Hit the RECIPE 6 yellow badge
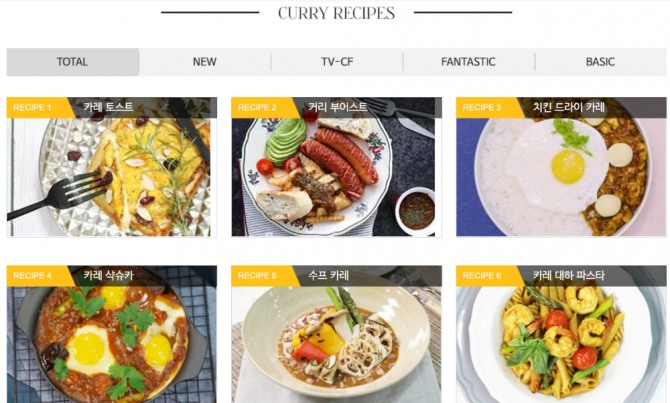This screenshot has width=670, height=403. pos(486,276)
